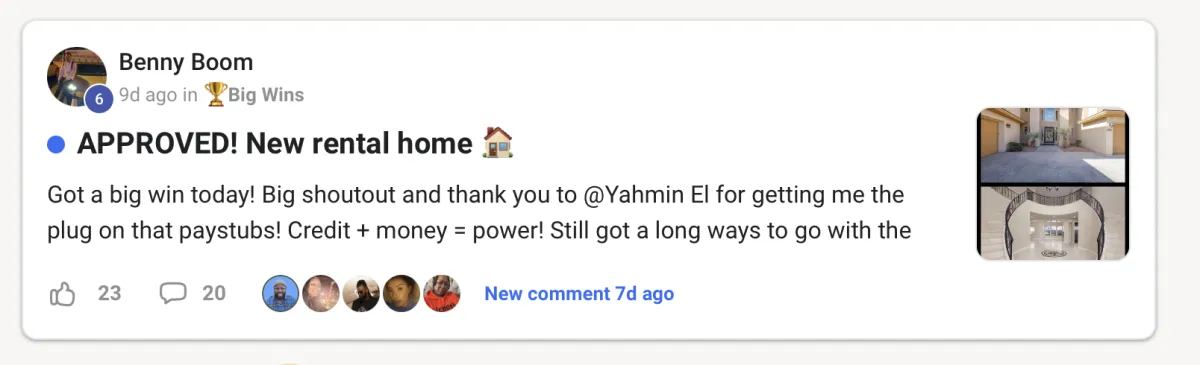
Task: Open Benny Boom's profile name link
Action: coord(186,62)
